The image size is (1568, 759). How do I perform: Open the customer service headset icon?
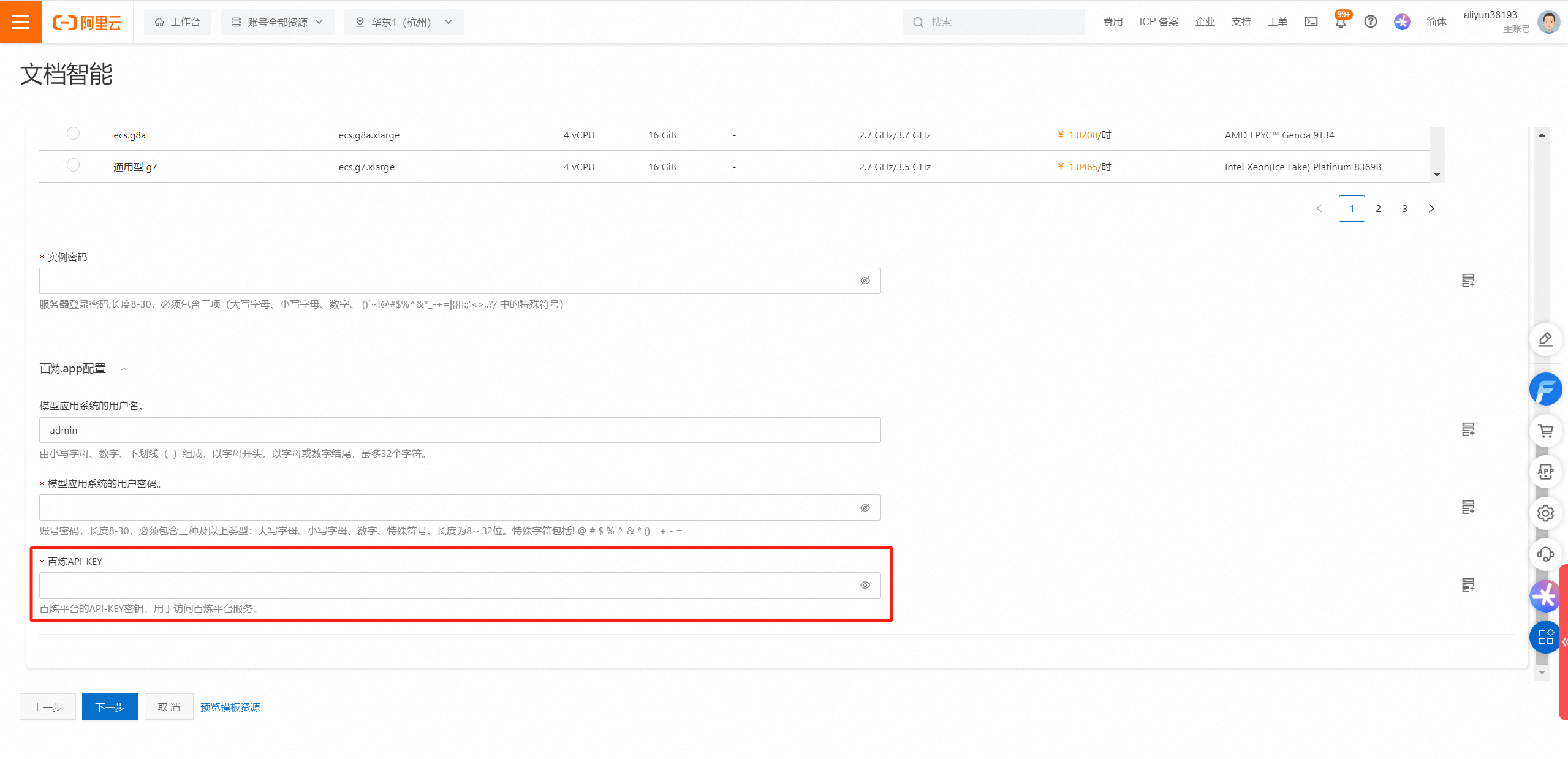[1545, 554]
